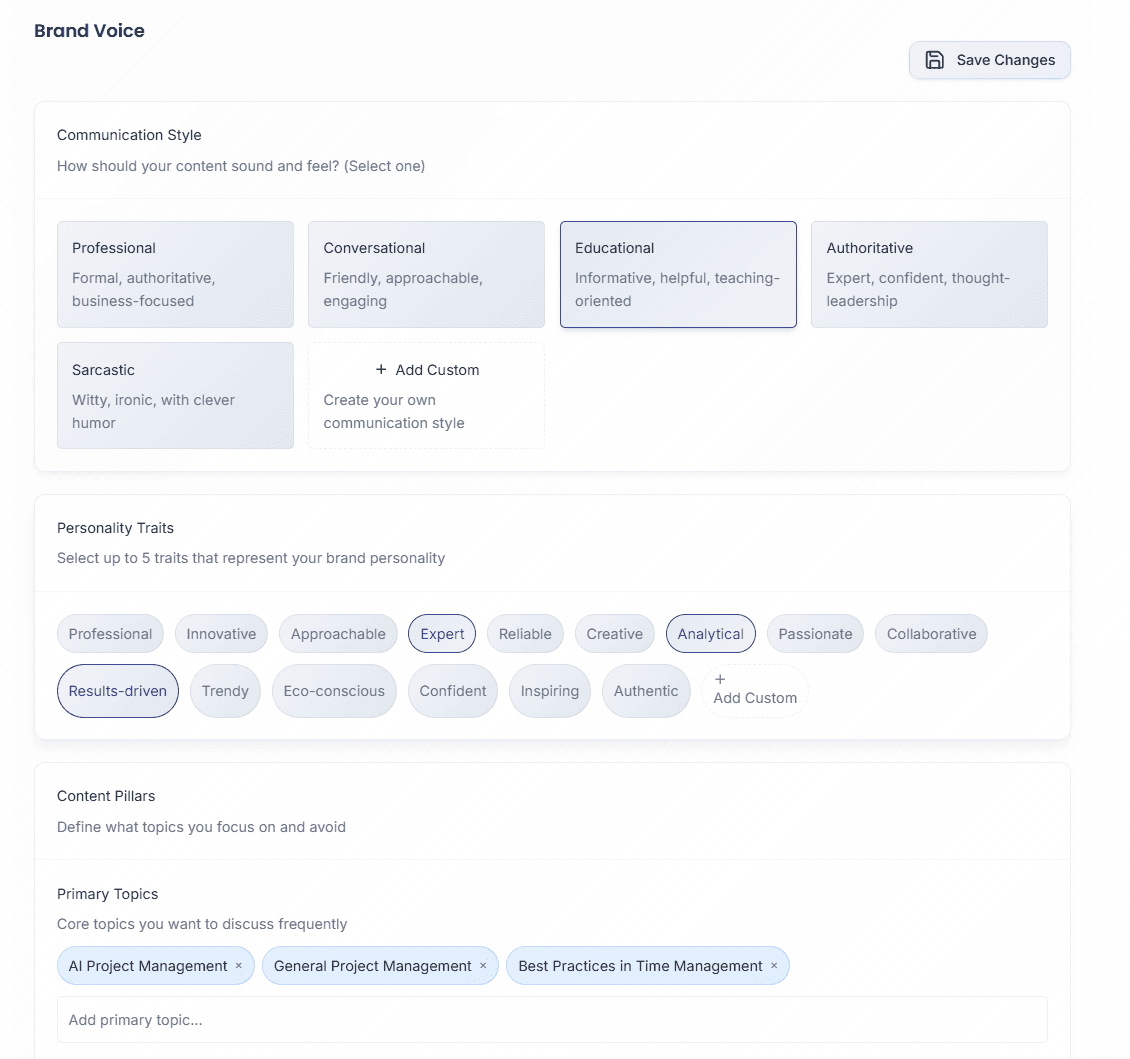Select the Passionate trait
Viewport: 1130px width, 1059px height.
click(x=815, y=633)
